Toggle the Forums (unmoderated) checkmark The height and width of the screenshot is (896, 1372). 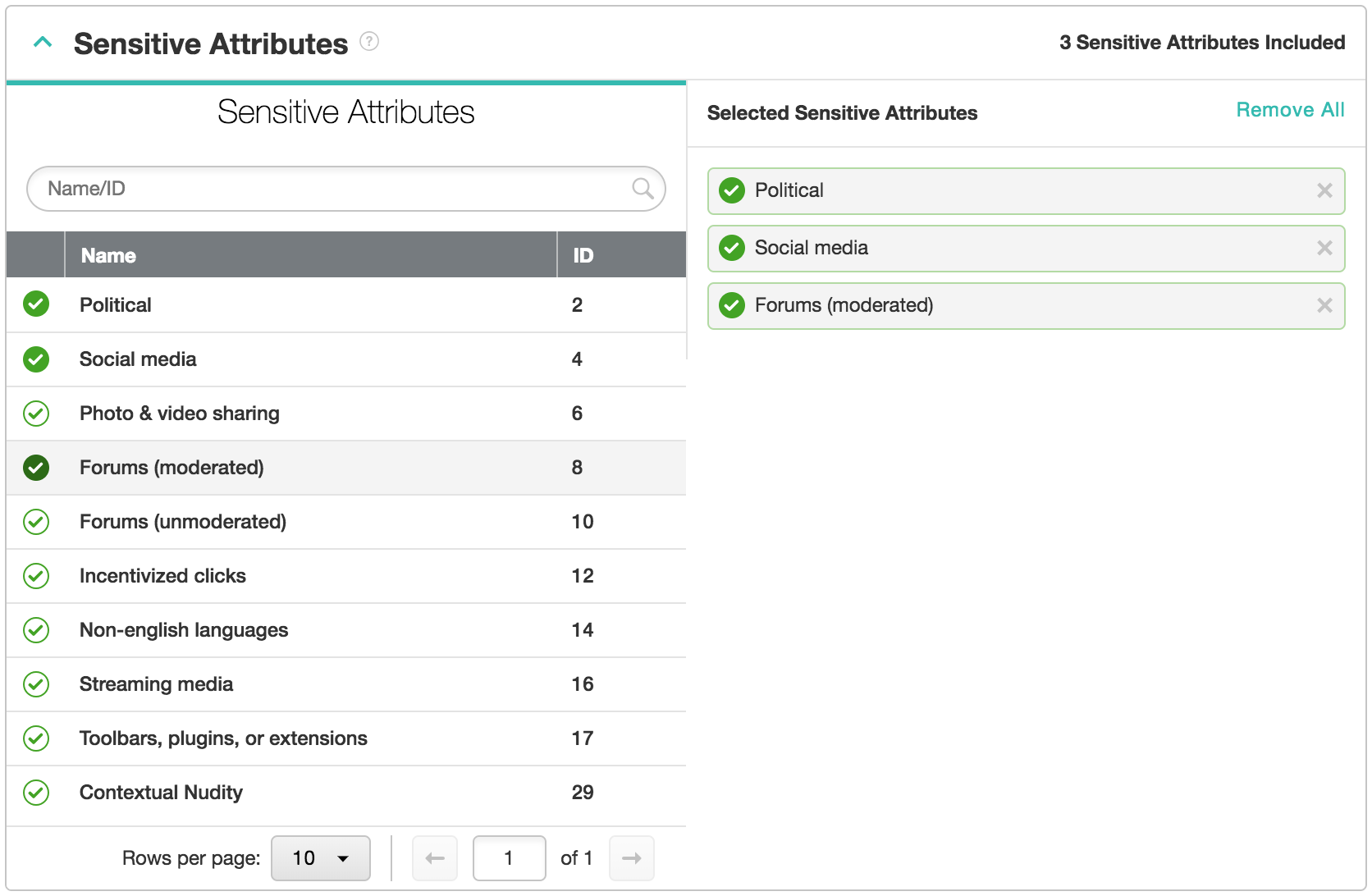click(36, 522)
